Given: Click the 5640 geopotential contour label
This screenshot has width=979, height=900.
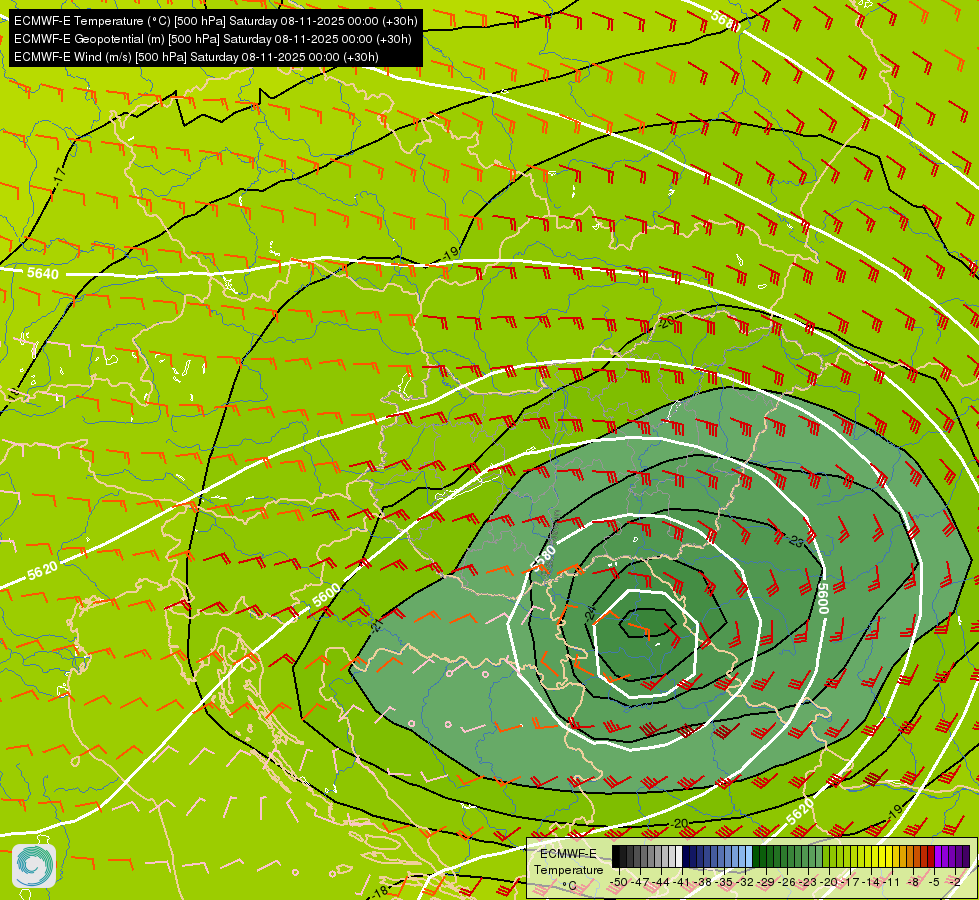Looking at the screenshot, I should tap(43, 274).
